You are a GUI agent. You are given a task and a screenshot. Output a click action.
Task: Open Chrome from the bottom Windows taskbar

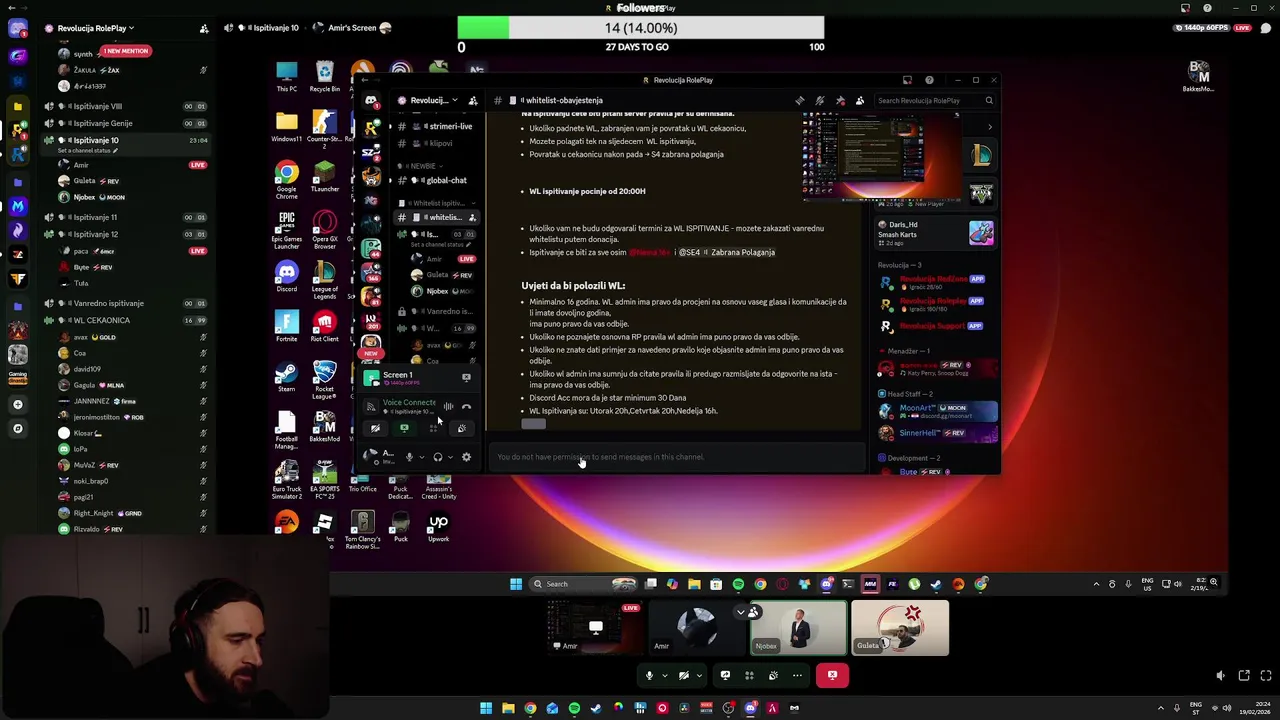[530, 708]
